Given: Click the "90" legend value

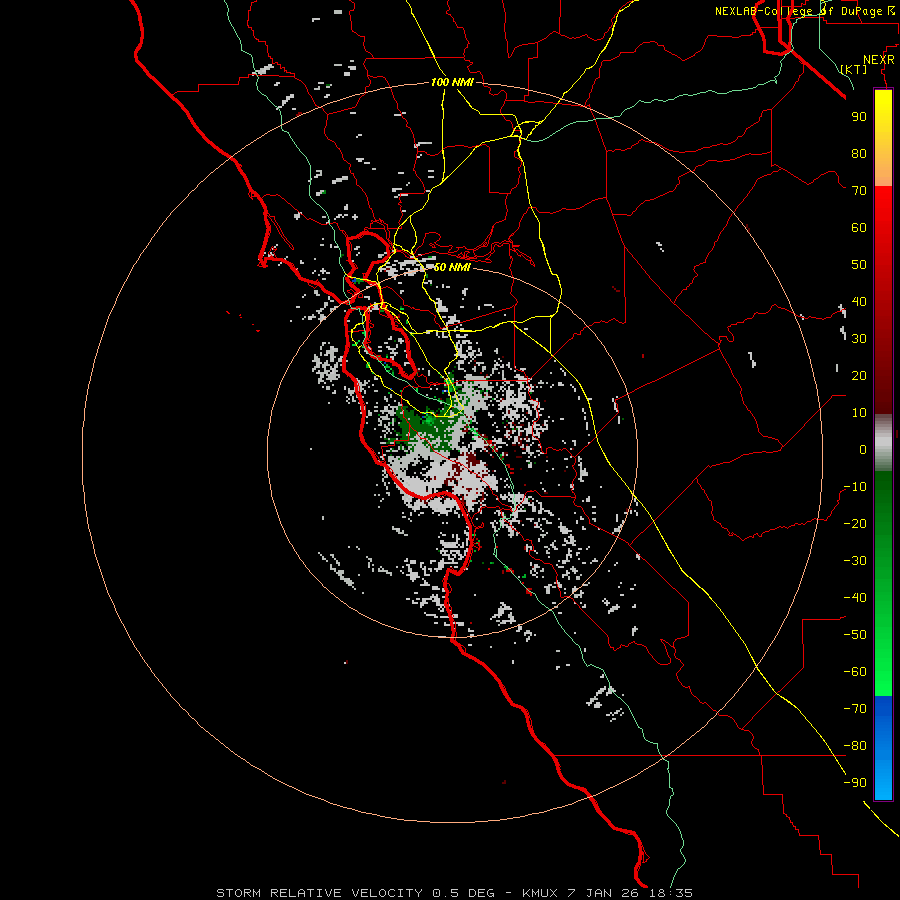Looking at the screenshot, I should pyautogui.click(x=859, y=117).
